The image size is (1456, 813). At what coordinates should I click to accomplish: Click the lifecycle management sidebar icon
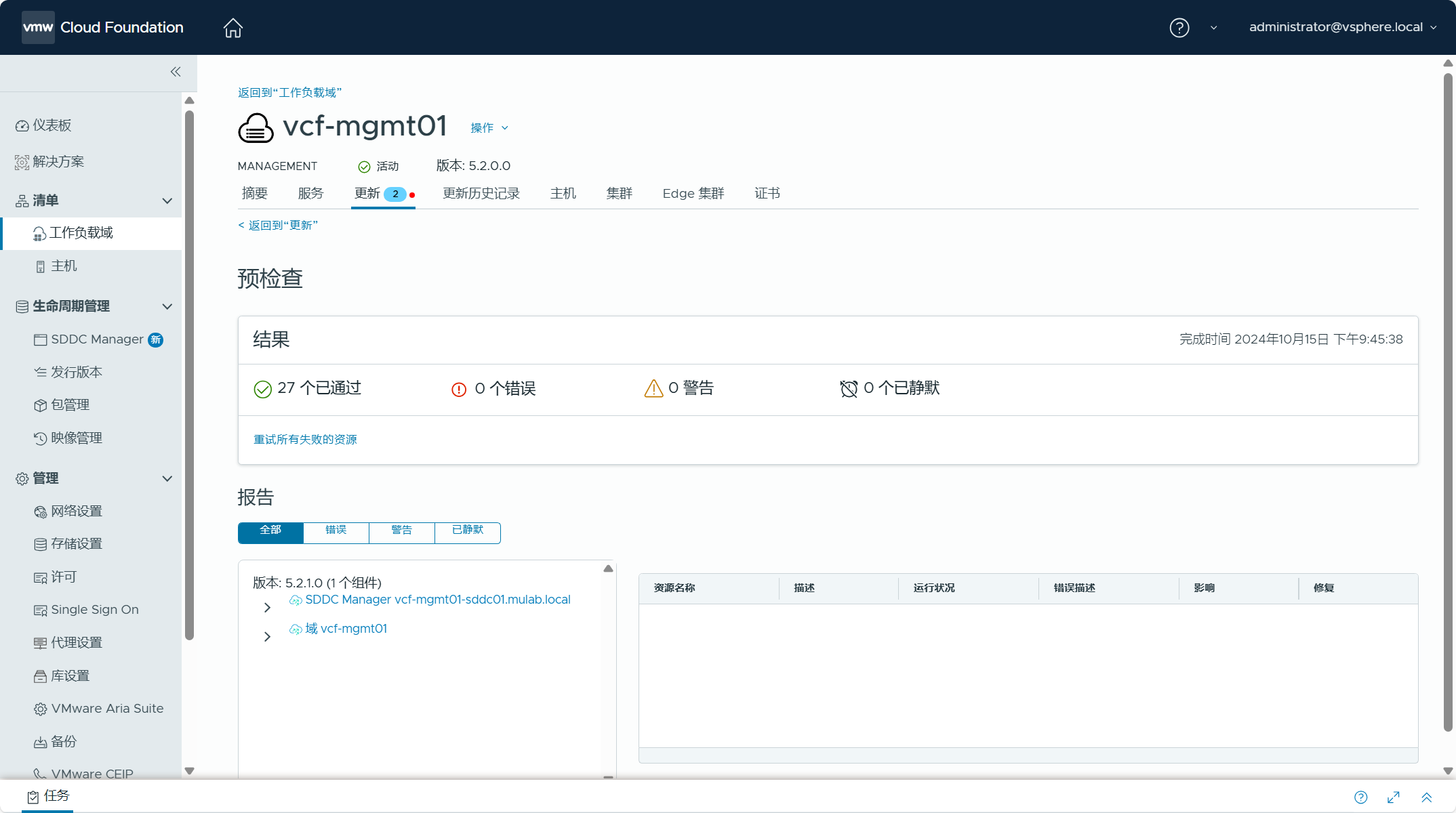(x=22, y=306)
